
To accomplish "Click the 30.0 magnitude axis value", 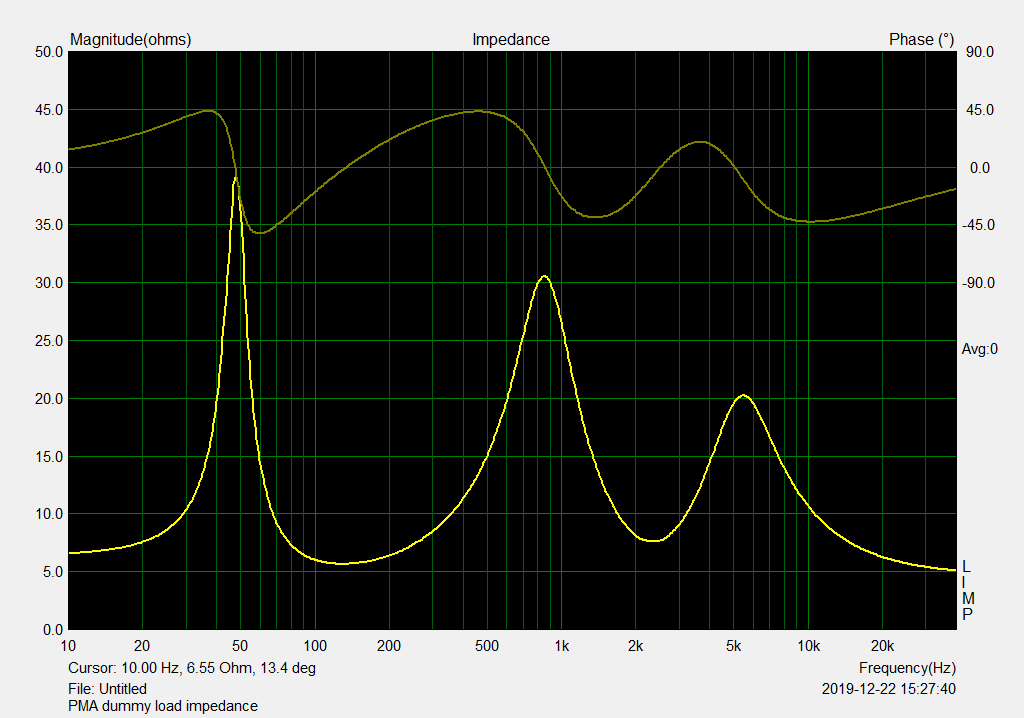I will click(x=49, y=284).
